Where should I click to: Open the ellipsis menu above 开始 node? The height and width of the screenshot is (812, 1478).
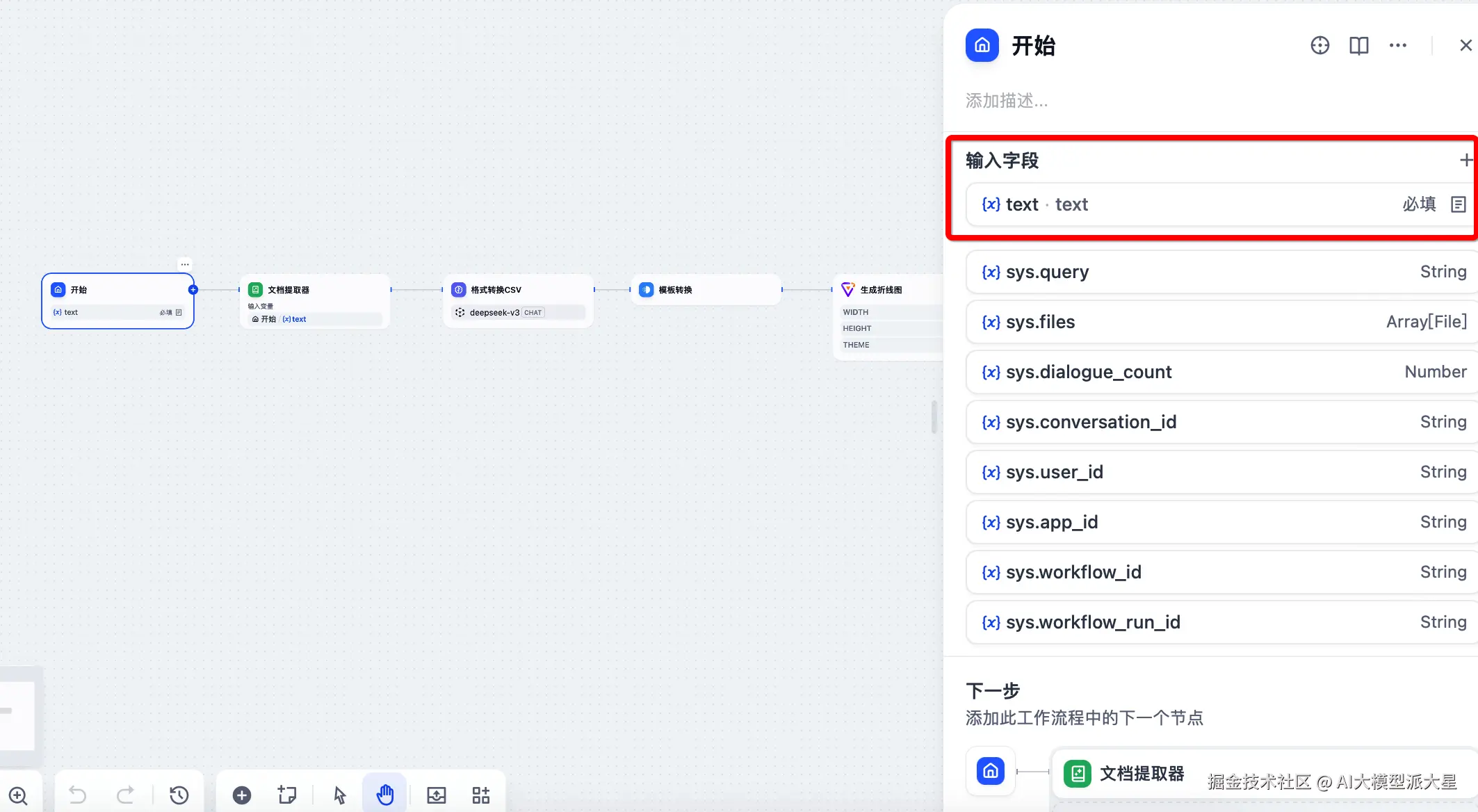click(x=185, y=264)
